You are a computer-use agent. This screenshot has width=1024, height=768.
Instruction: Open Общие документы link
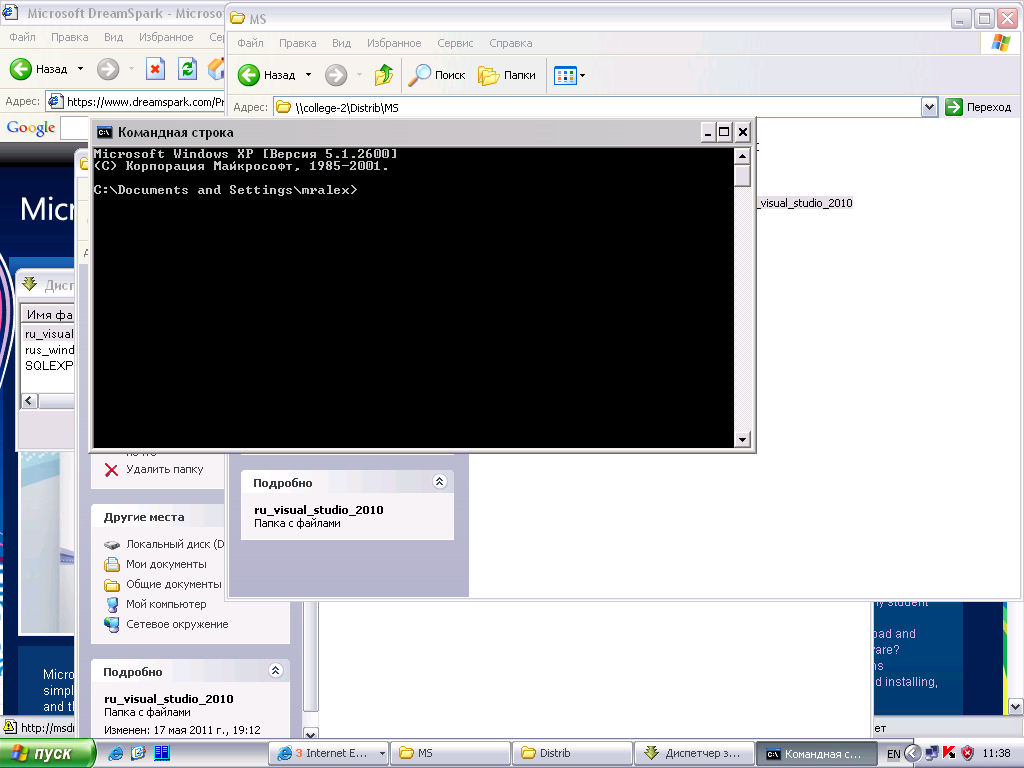point(163,584)
